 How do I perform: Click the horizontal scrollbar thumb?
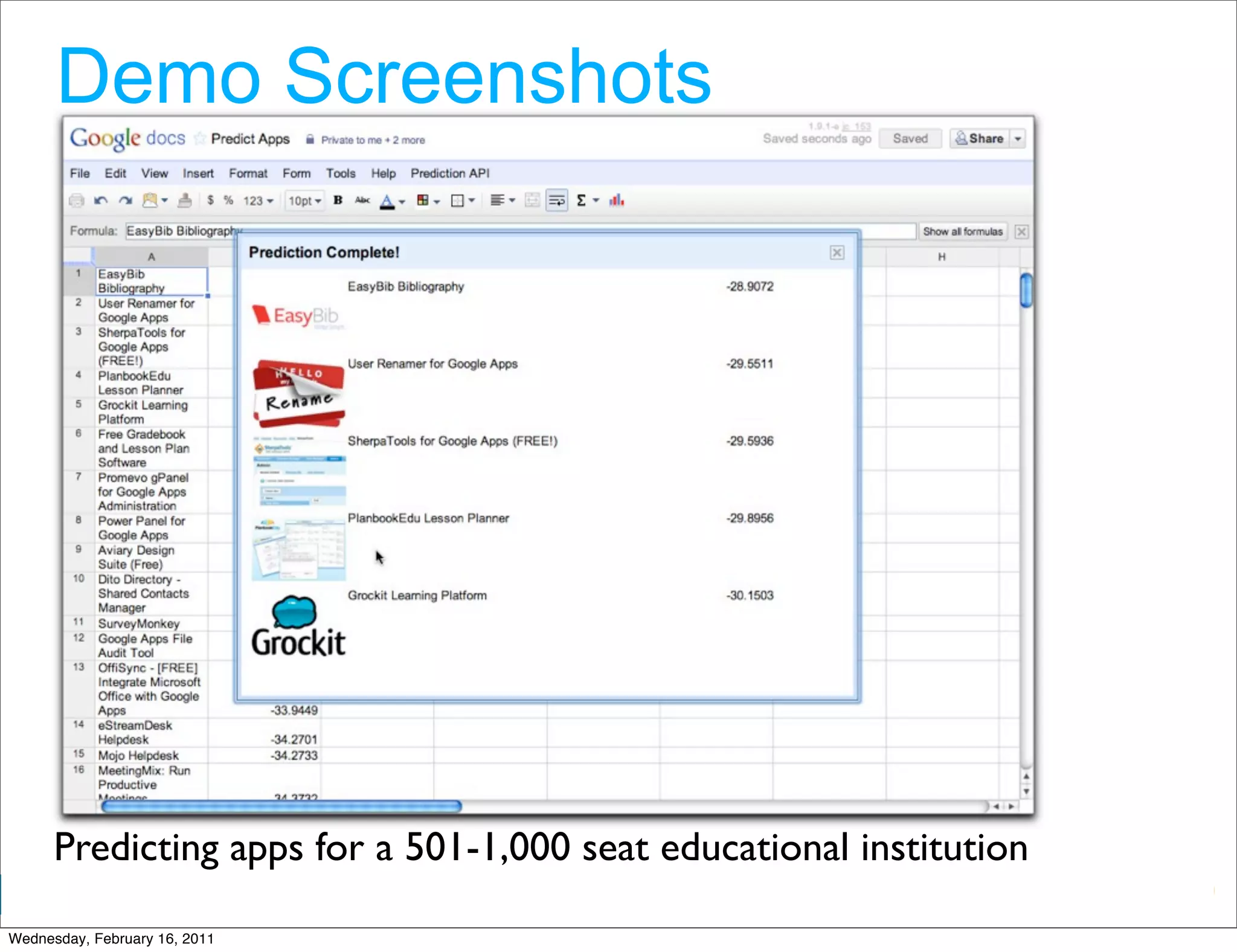pos(281,806)
